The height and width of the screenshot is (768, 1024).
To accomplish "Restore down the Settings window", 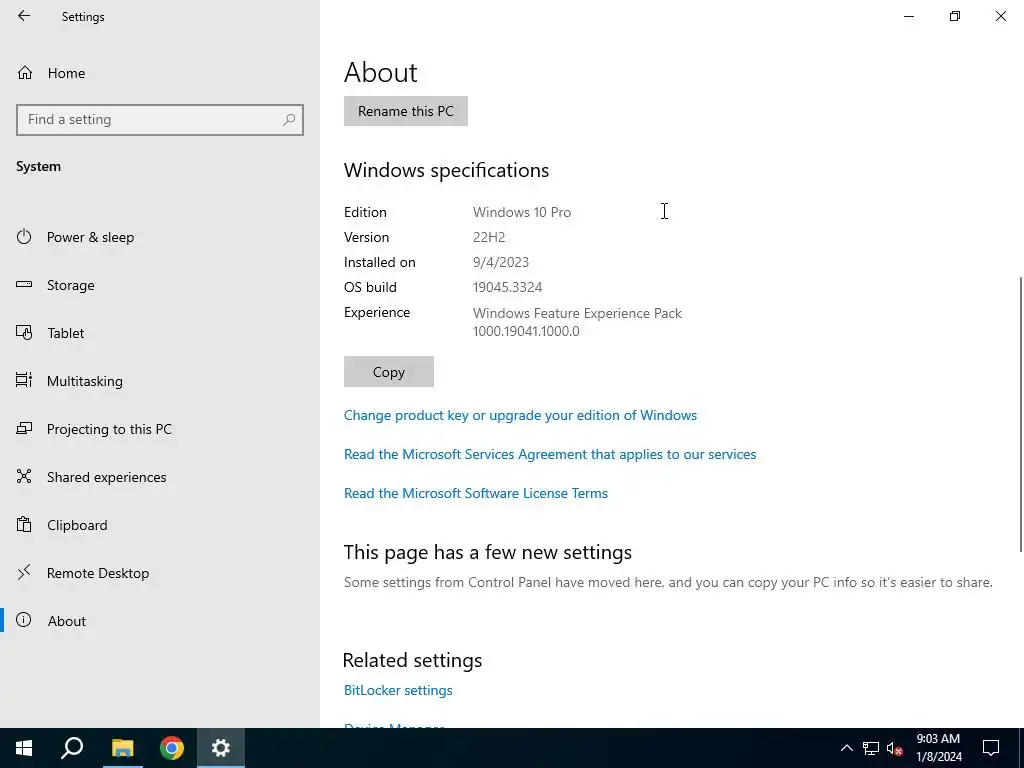I will coord(955,16).
